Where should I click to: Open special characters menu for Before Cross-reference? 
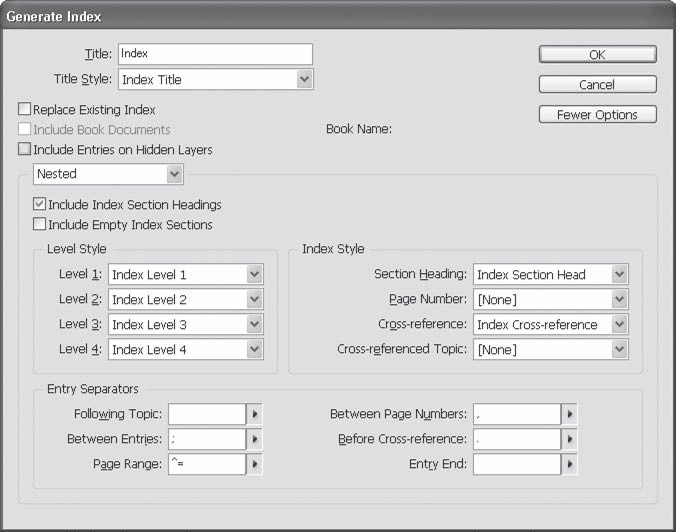(569, 439)
